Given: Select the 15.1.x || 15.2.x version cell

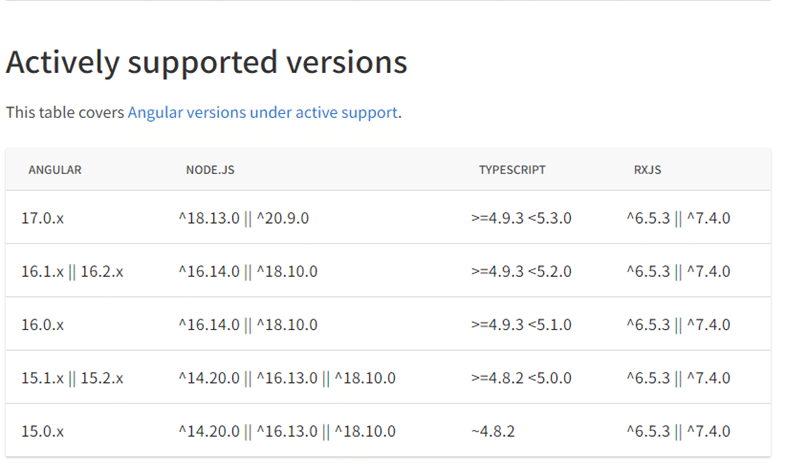Looking at the screenshot, I should point(72,378).
